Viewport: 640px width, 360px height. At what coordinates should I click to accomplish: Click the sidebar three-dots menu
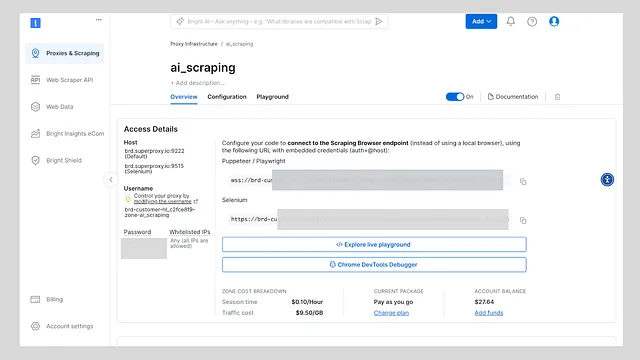pos(99,20)
